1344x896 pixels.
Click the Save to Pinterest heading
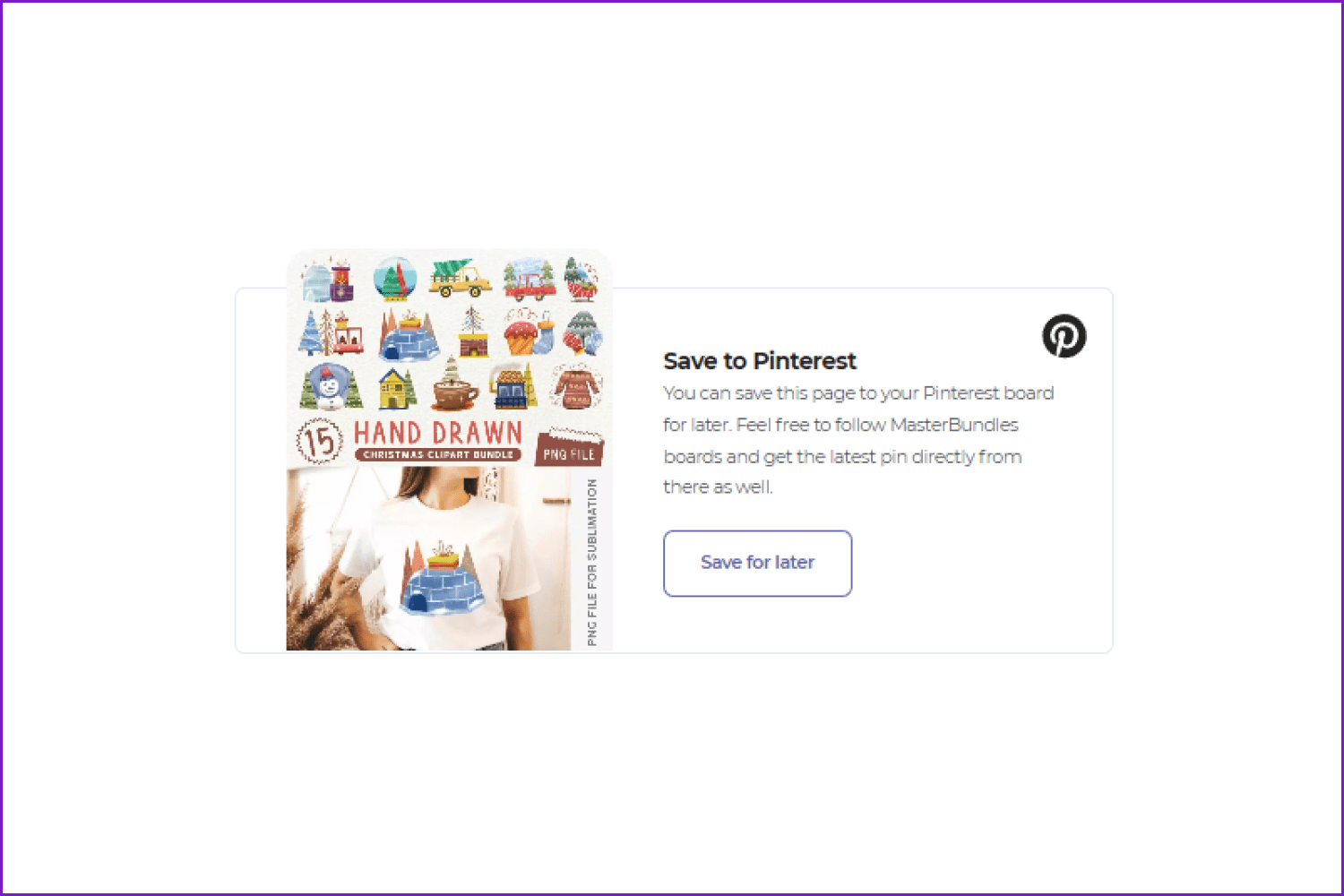click(760, 361)
